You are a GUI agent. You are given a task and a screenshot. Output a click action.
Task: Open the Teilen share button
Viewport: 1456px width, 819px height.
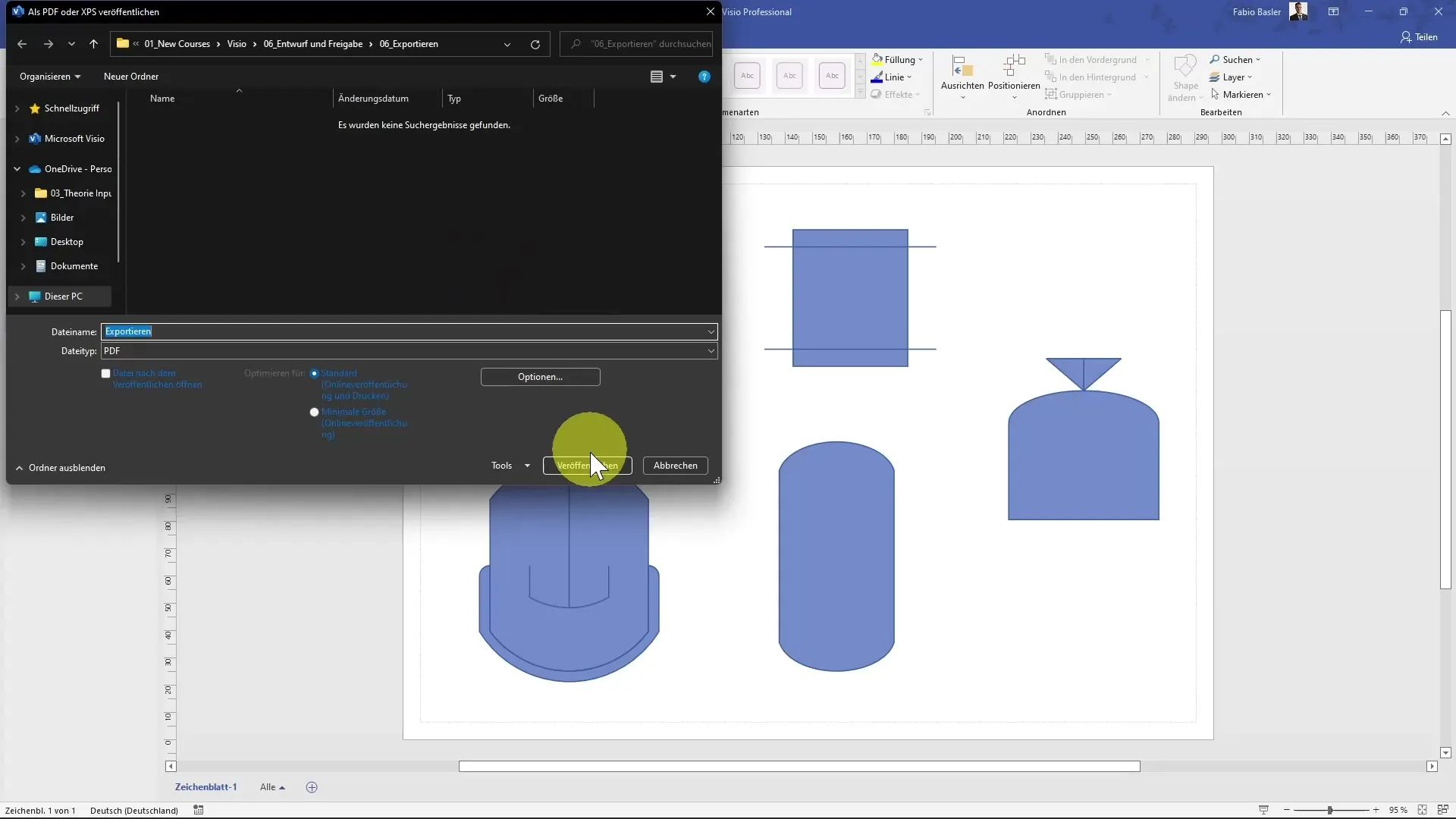[x=1419, y=37]
